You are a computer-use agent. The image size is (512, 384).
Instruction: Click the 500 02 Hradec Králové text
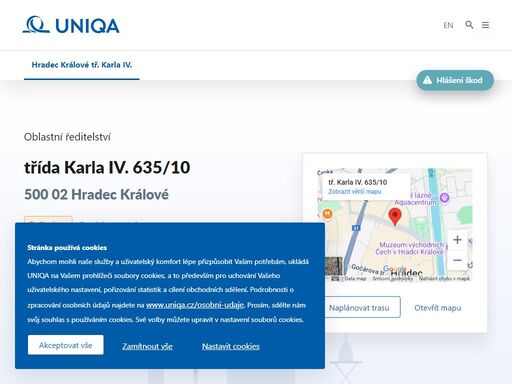coord(96,194)
